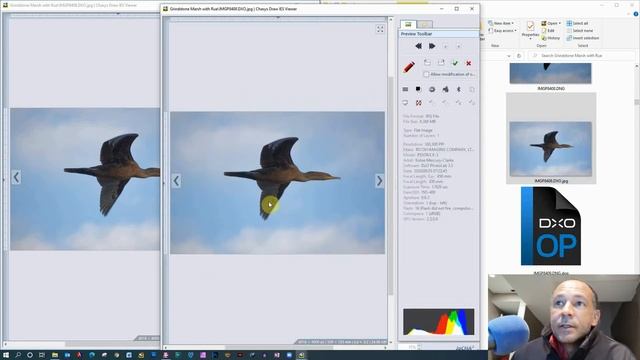The image size is (640, 360).
Task: Select the red pencil edit tool
Action: pyautogui.click(x=409, y=67)
